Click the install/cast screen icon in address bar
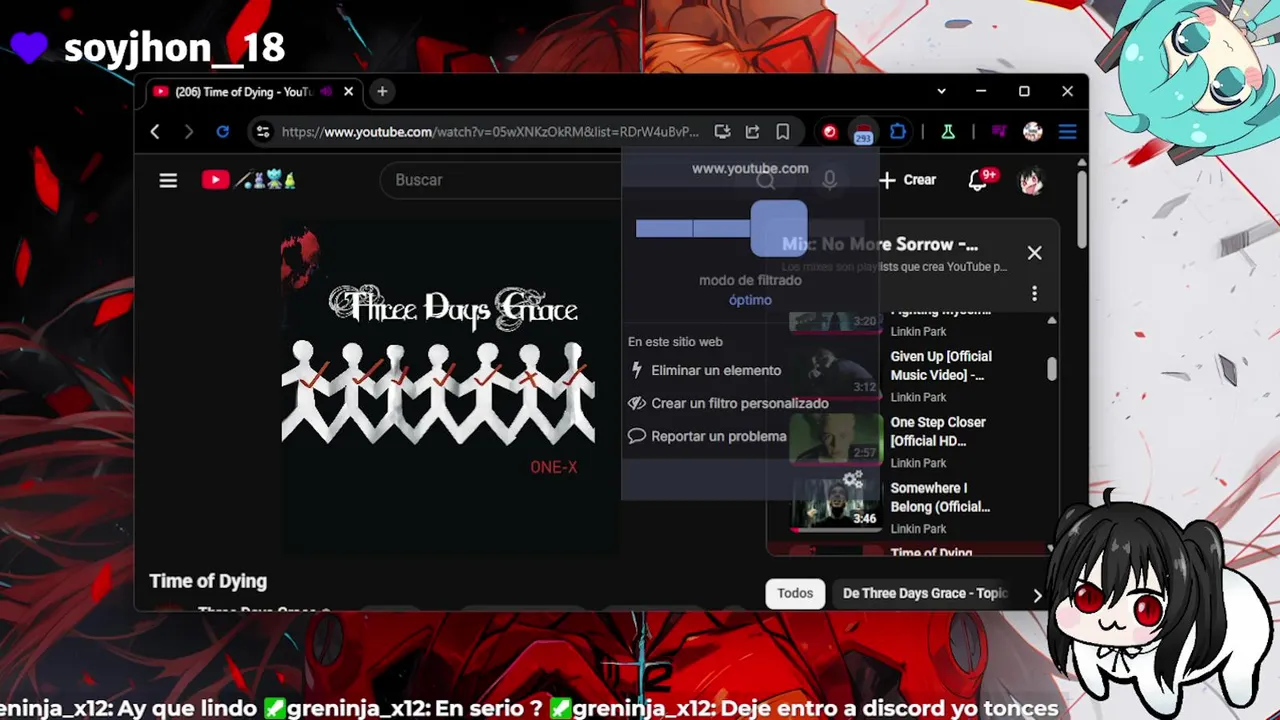 (x=722, y=132)
